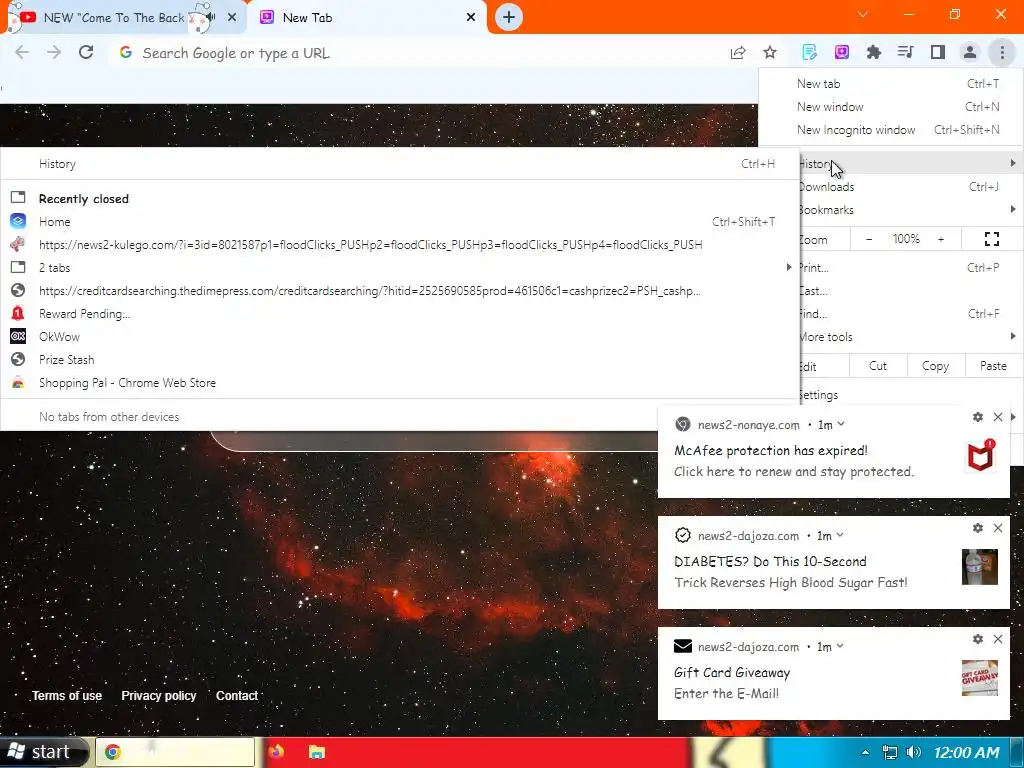Reload the page with refresh icon
The height and width of the screenshot is (768, 1024).
[86, 52]
